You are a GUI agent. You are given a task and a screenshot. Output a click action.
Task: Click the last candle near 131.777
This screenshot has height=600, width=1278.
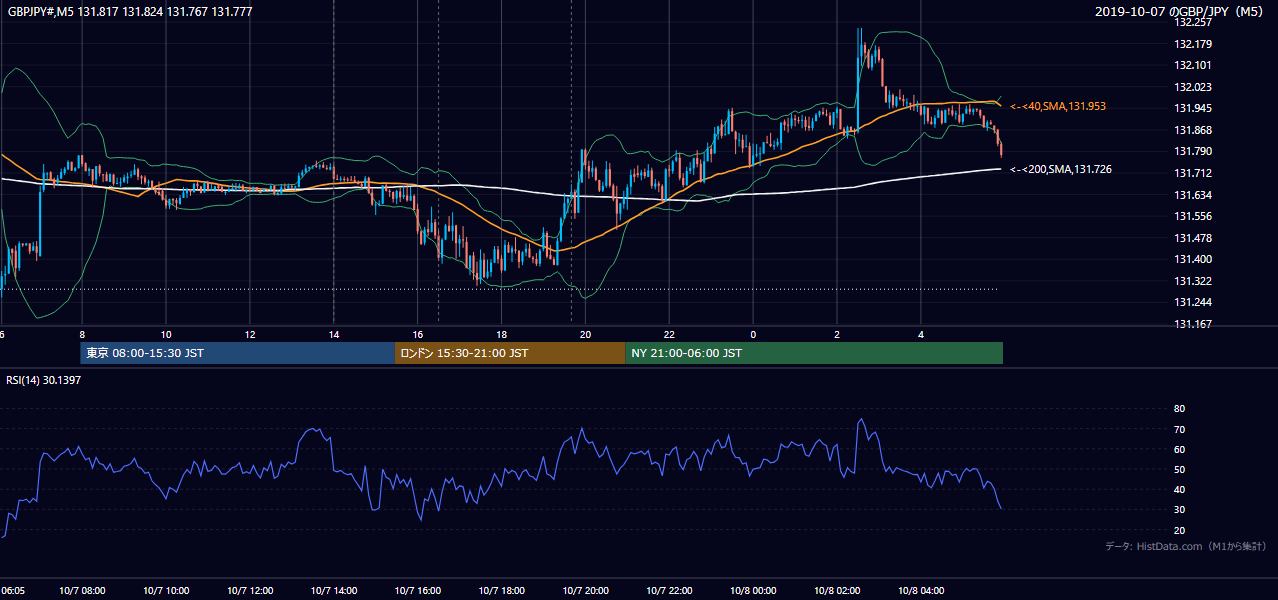(1001, 149)
